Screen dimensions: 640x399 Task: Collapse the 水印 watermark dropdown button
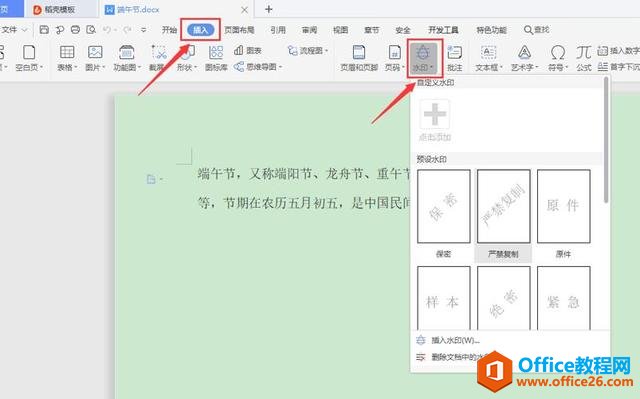424,58
